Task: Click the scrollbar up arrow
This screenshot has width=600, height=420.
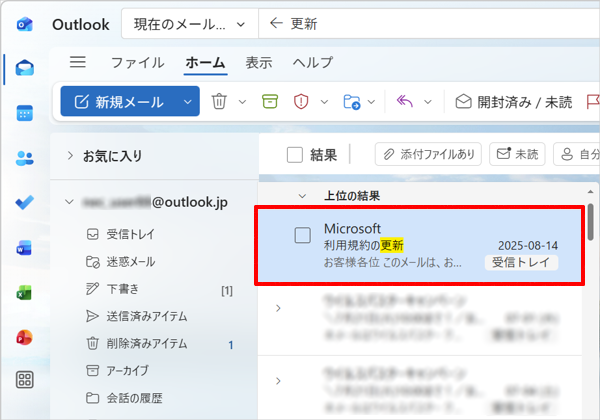Action: point(591,191)
